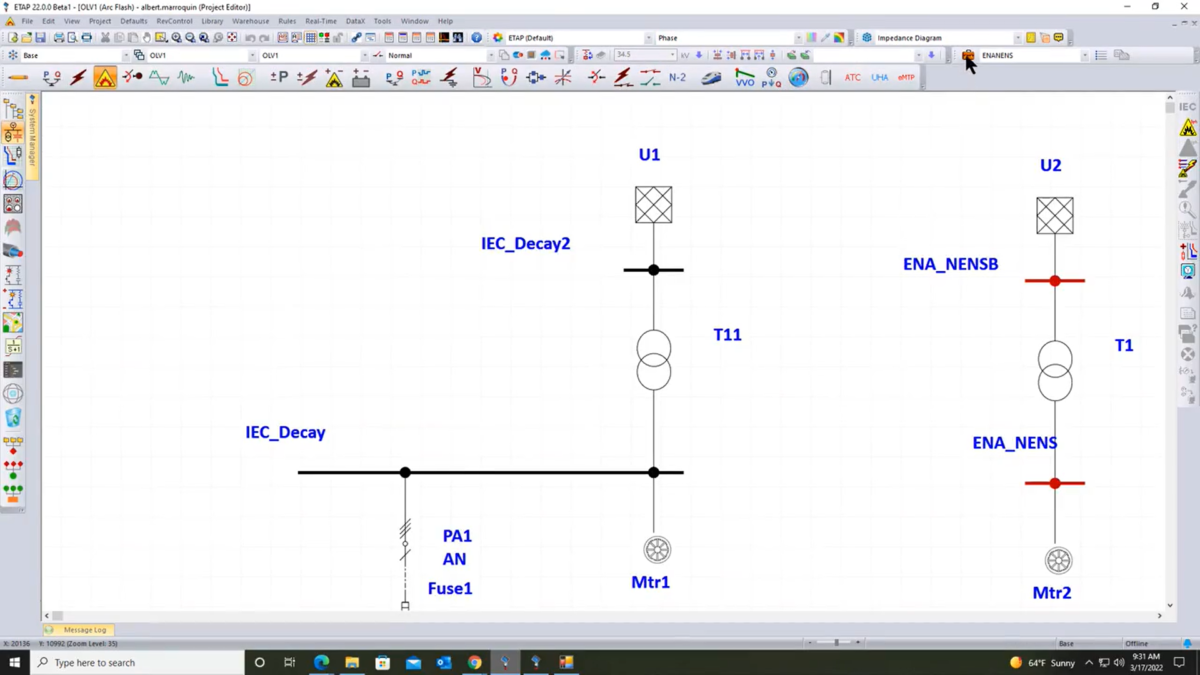Open the Impedance Diagram dropdown

click(x=1017, y=38)
